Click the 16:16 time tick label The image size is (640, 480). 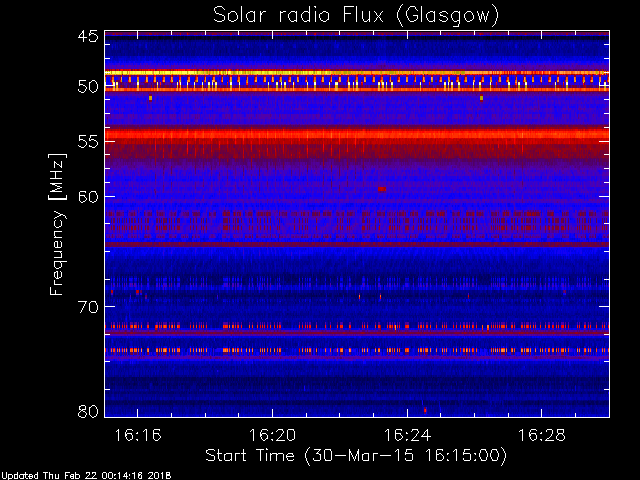point(138,435)
